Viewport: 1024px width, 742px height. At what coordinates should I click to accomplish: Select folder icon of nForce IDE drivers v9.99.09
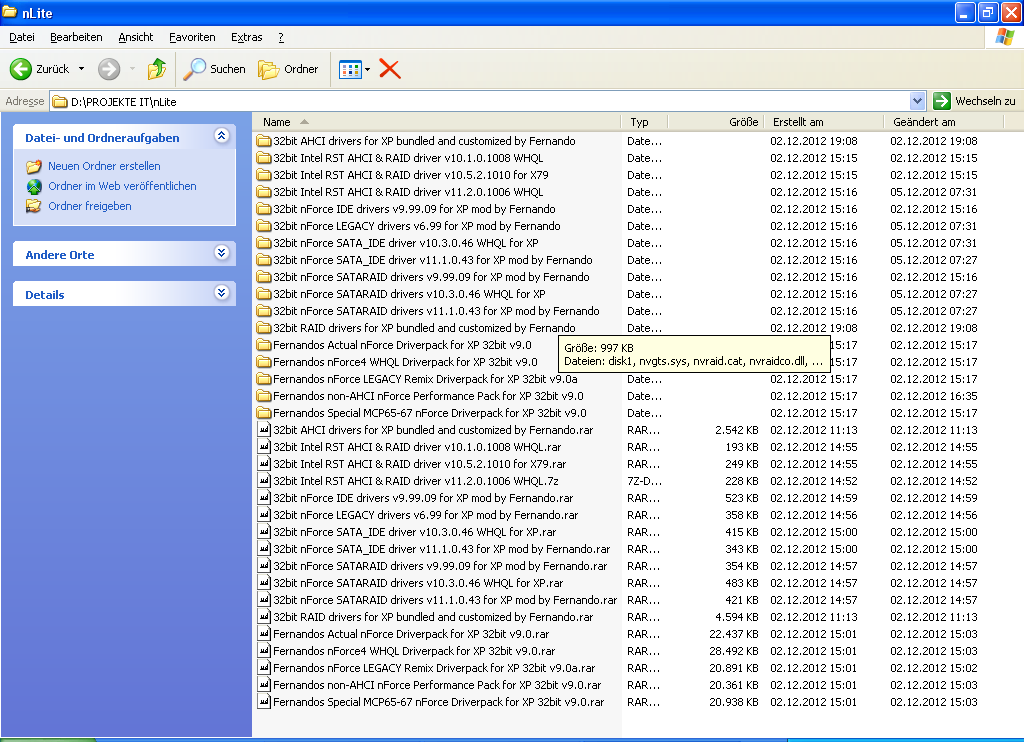pos(264,209)
